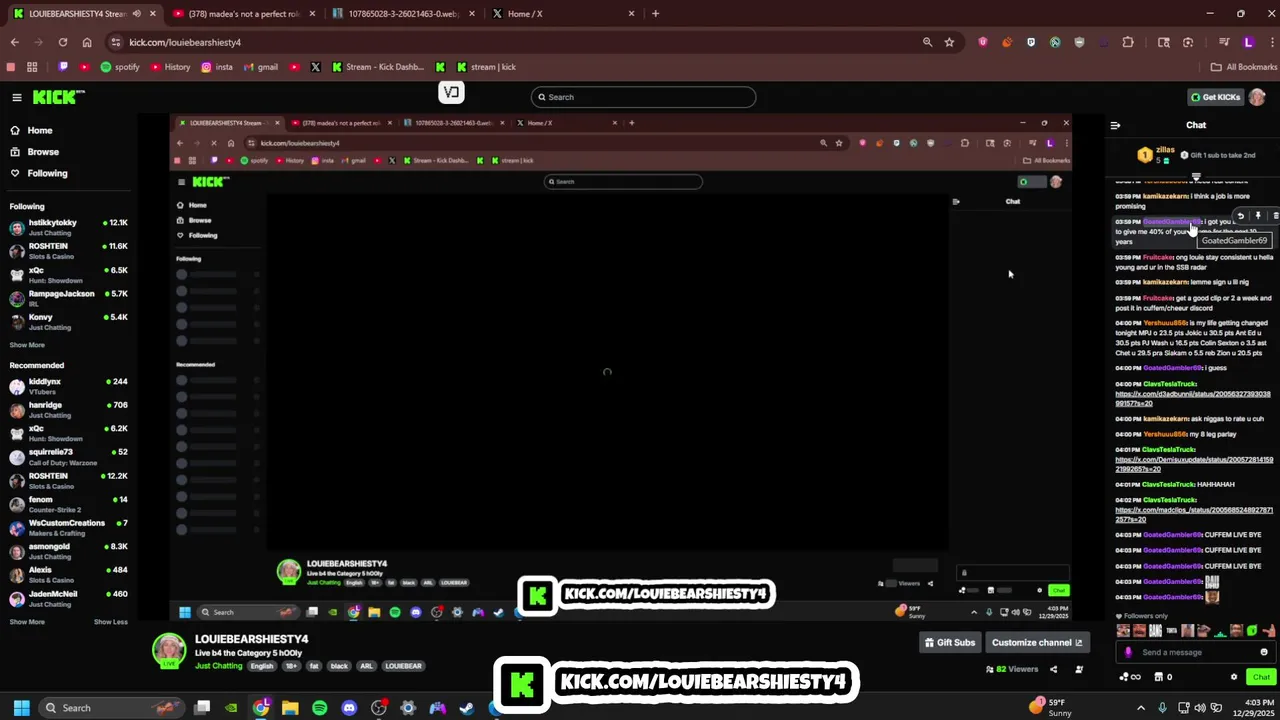Open kiddlynx recommended channel
Viewport: 1280px width, 720px height.
coord(68,386)
